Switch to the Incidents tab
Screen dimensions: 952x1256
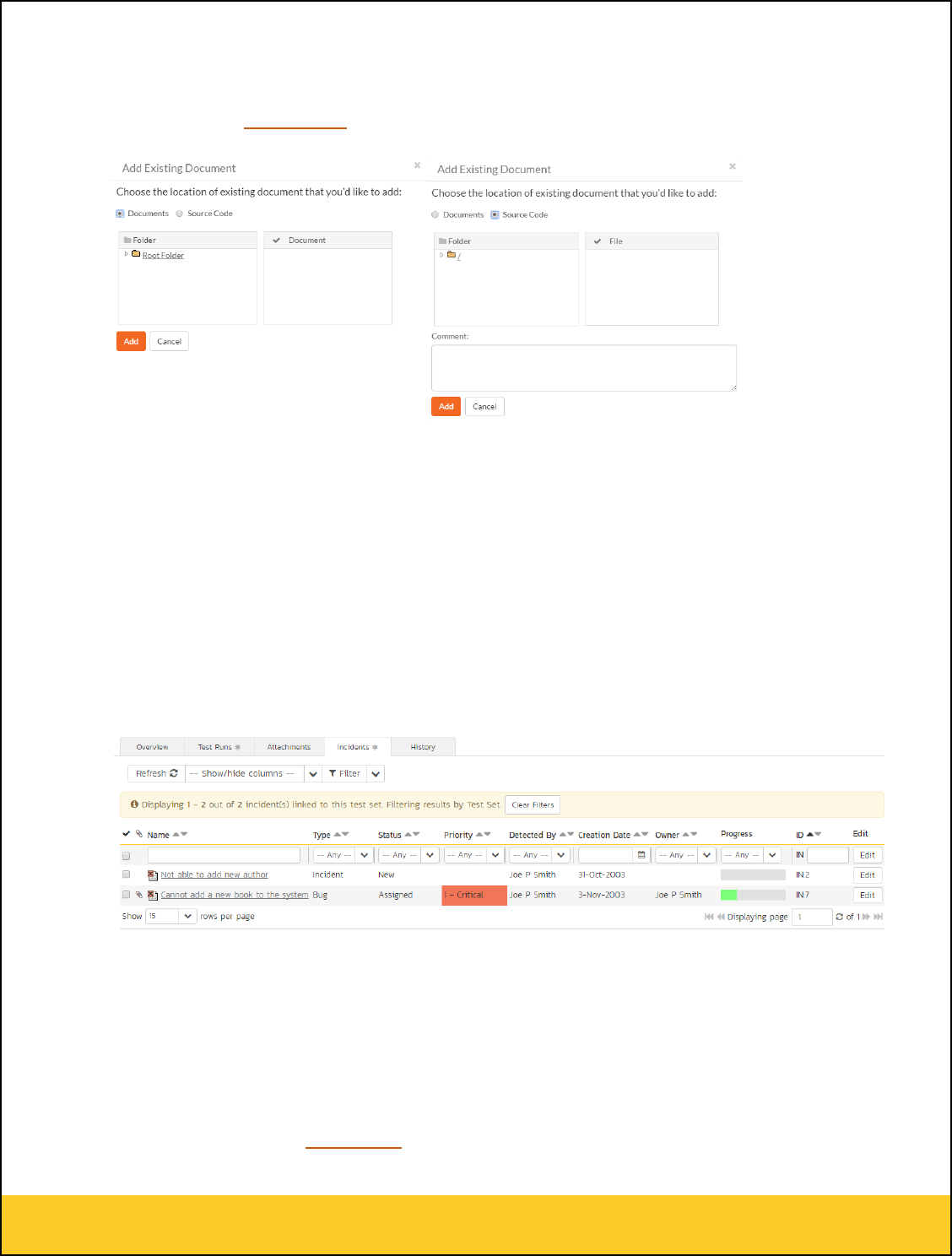358,747
